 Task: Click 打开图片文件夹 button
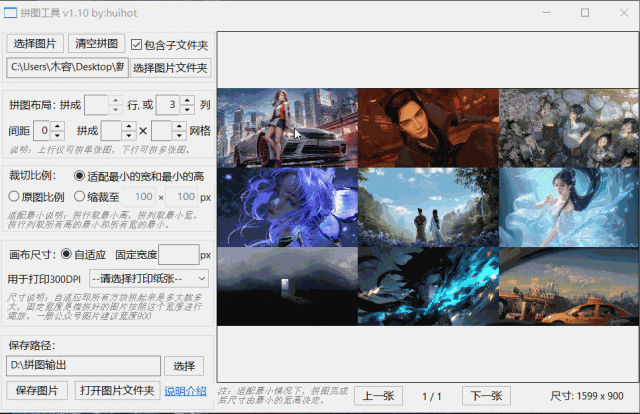(118, 391)
